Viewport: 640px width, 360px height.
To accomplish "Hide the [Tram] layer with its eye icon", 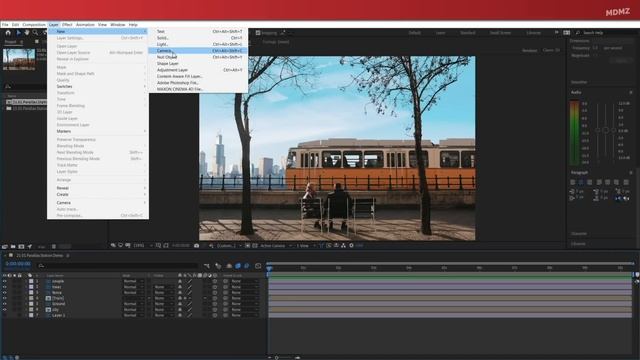I will (x=5, y=298).
